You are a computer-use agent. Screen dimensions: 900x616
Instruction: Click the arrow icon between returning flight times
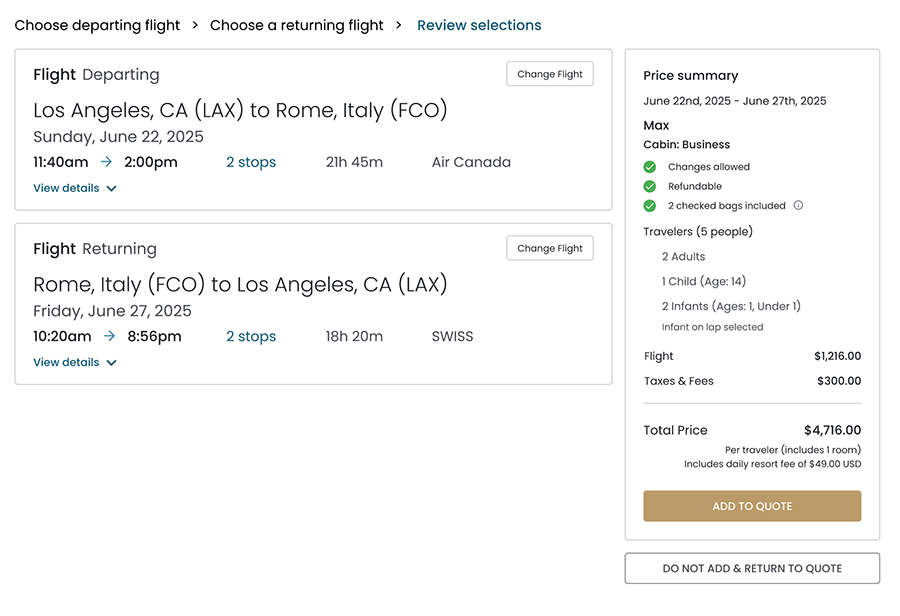(109, 336)
